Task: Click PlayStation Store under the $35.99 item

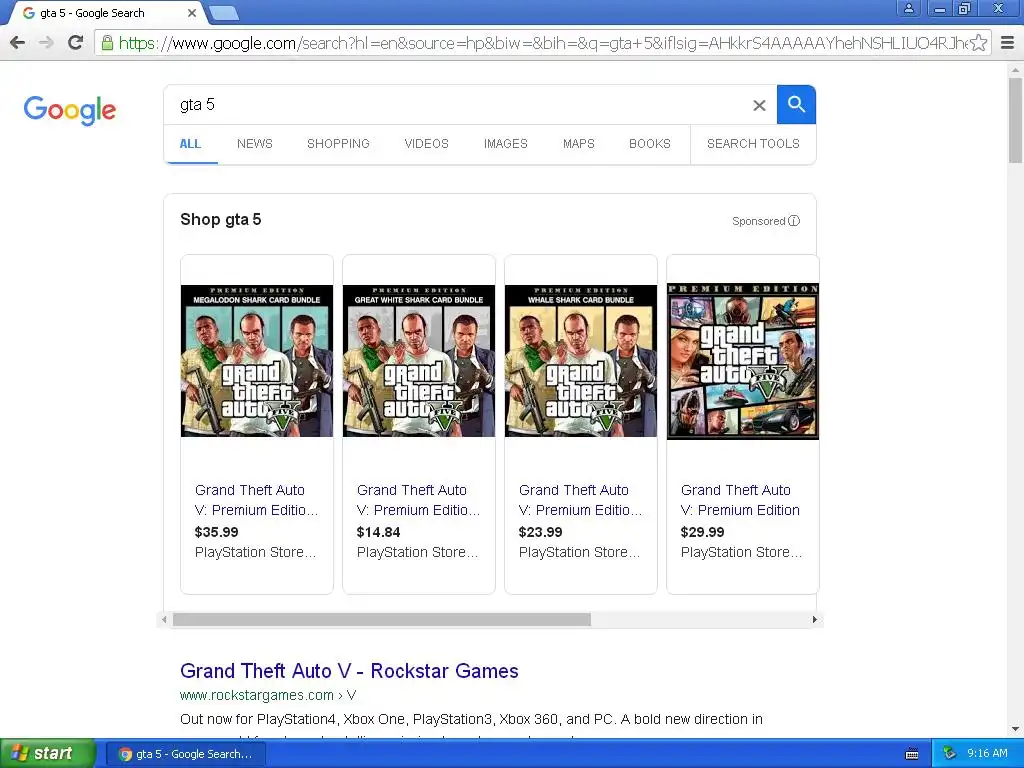Action: click(255, 552)
